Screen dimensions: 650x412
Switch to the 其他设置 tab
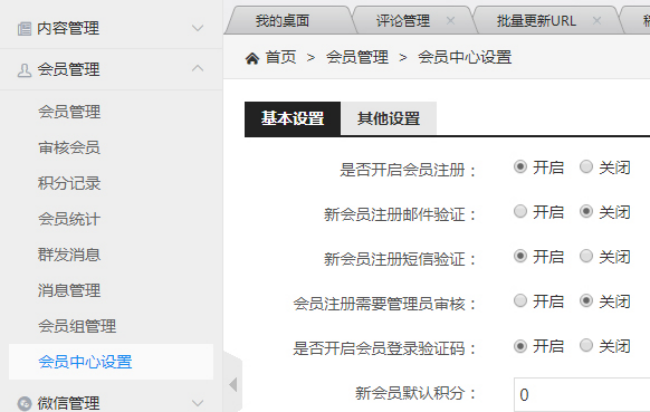(x=388, y=119)
